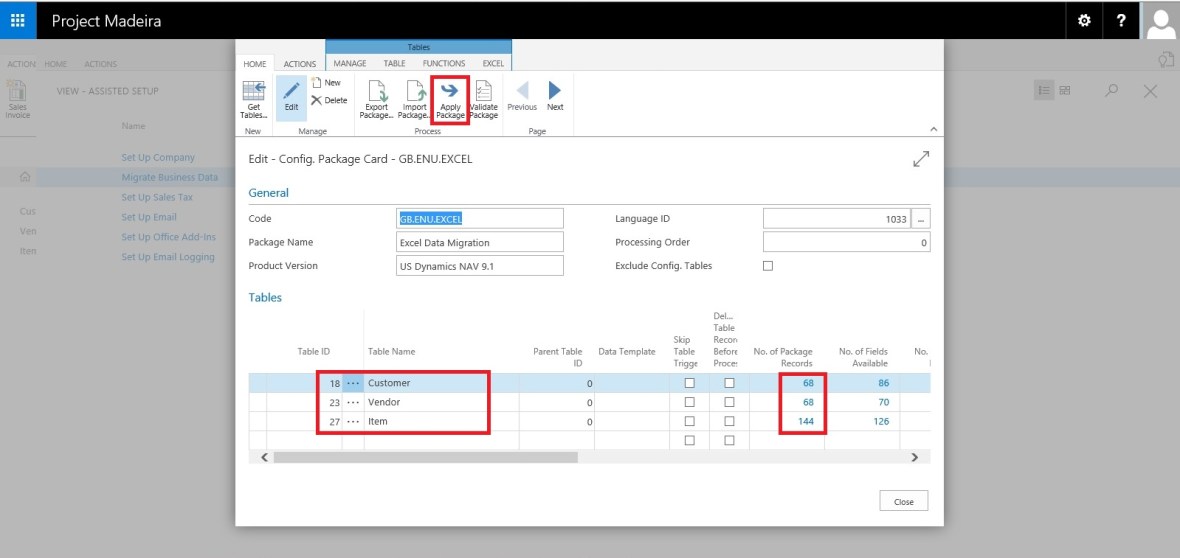Enable the Exclude Config. Tables checkbox
This screenshot has width=1180, height=558.
(768, 266)
